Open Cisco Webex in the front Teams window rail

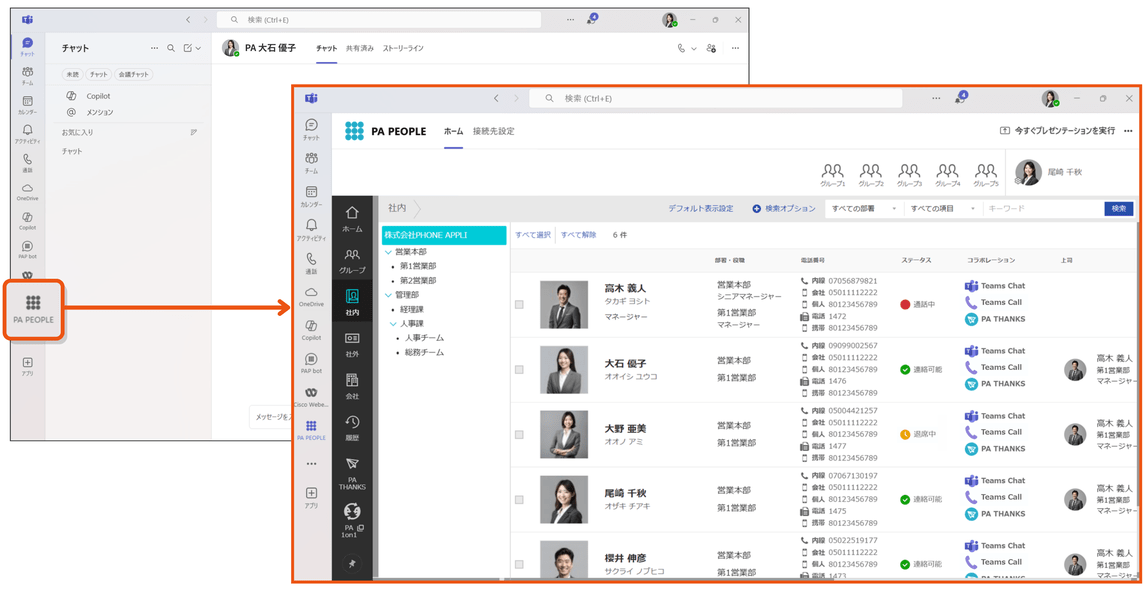pos(311,396)
